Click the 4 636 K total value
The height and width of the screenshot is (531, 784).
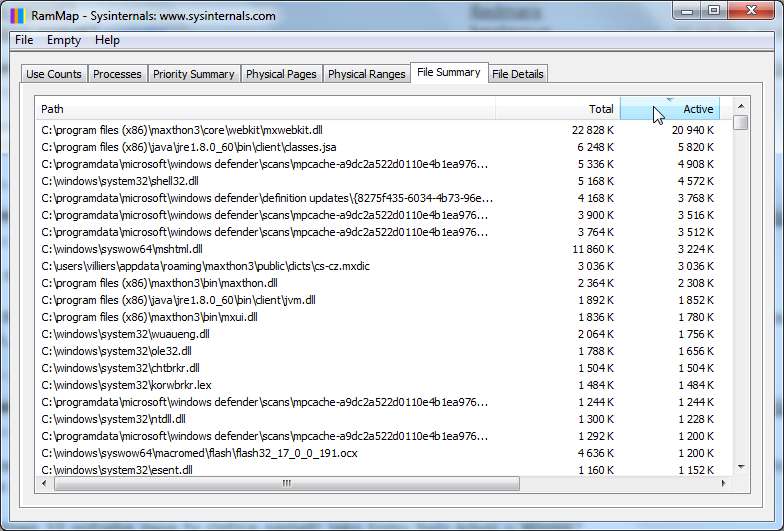click(x=596, y=453)
